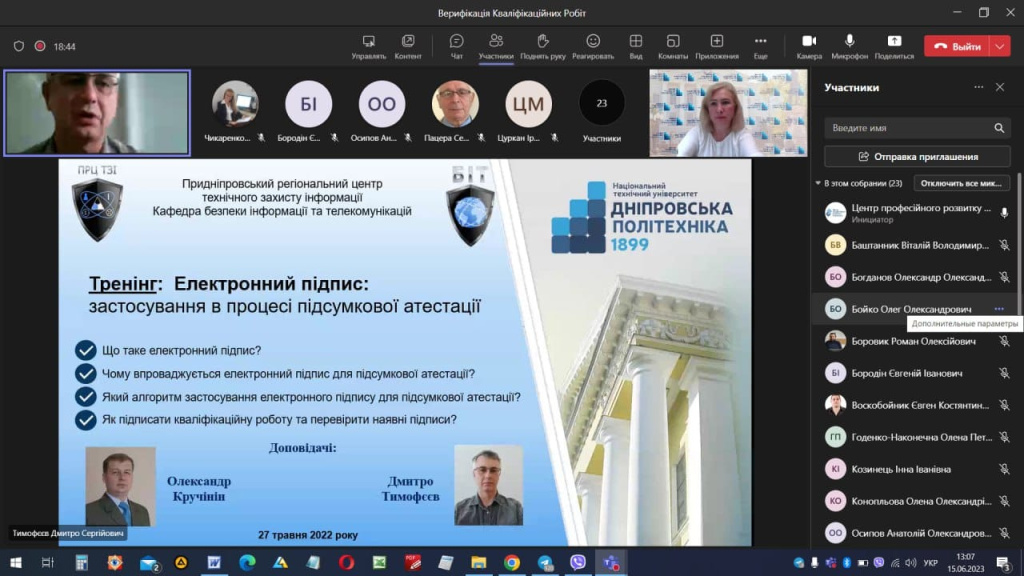
Task: Open Task View on taskbar
Action: (x=48, y=562)
